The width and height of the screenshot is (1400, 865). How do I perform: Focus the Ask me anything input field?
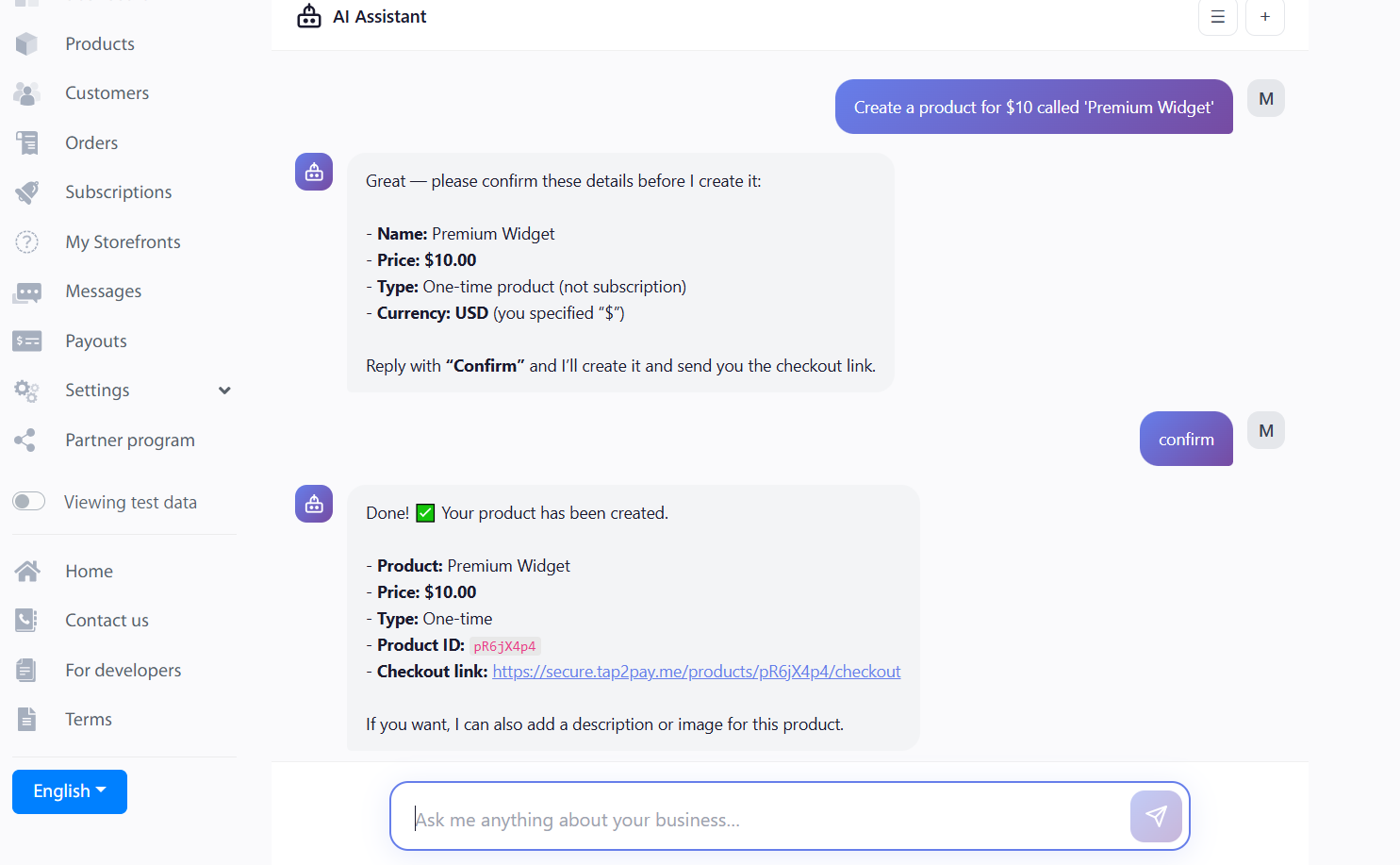pyautogui.click(x=764, y=819)
